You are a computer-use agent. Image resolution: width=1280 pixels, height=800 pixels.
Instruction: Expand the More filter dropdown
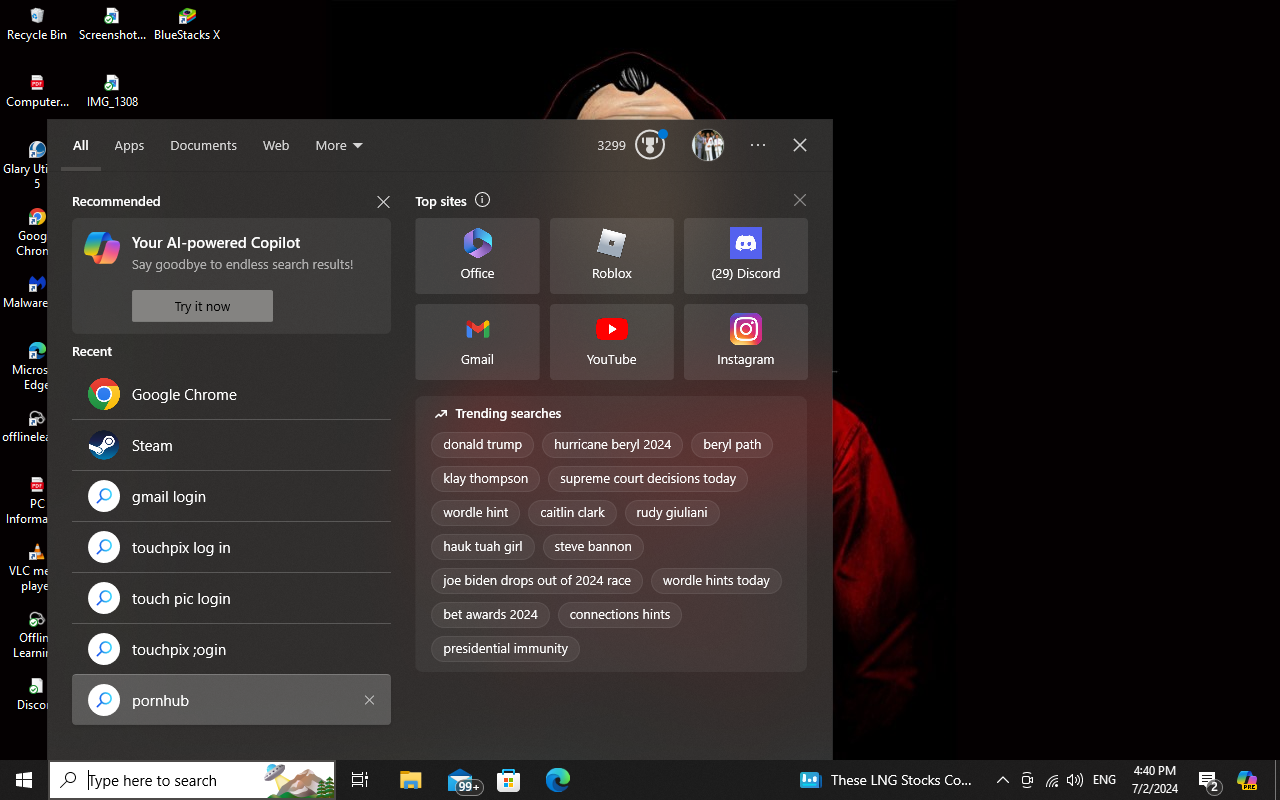click(339, 145)
